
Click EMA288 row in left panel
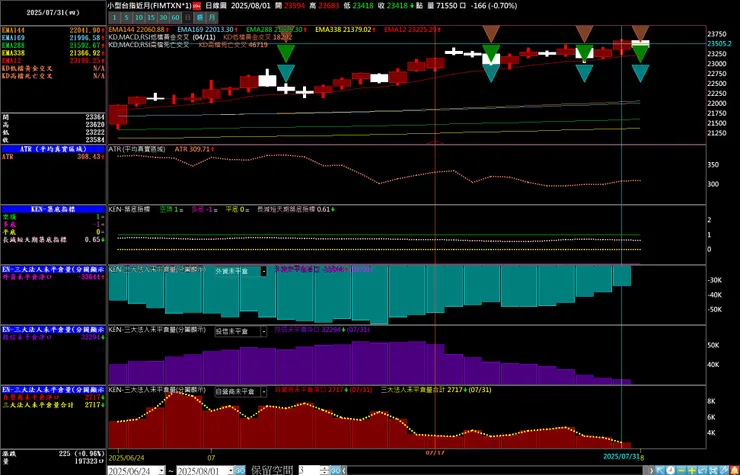click(53, 45)
